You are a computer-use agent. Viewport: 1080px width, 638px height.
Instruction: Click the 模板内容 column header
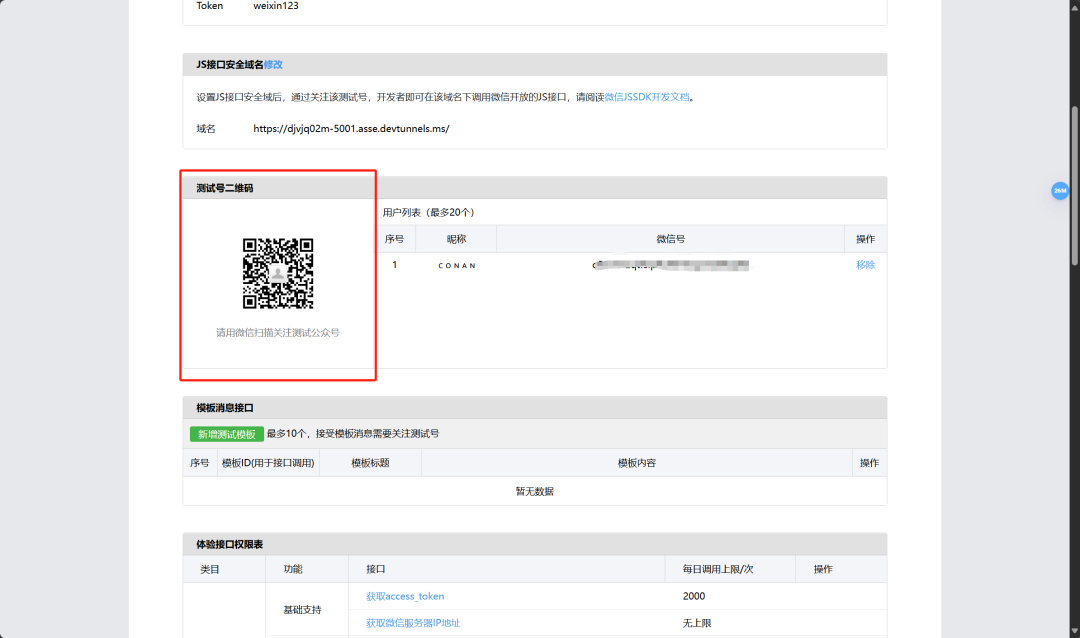tap(636, 463)
